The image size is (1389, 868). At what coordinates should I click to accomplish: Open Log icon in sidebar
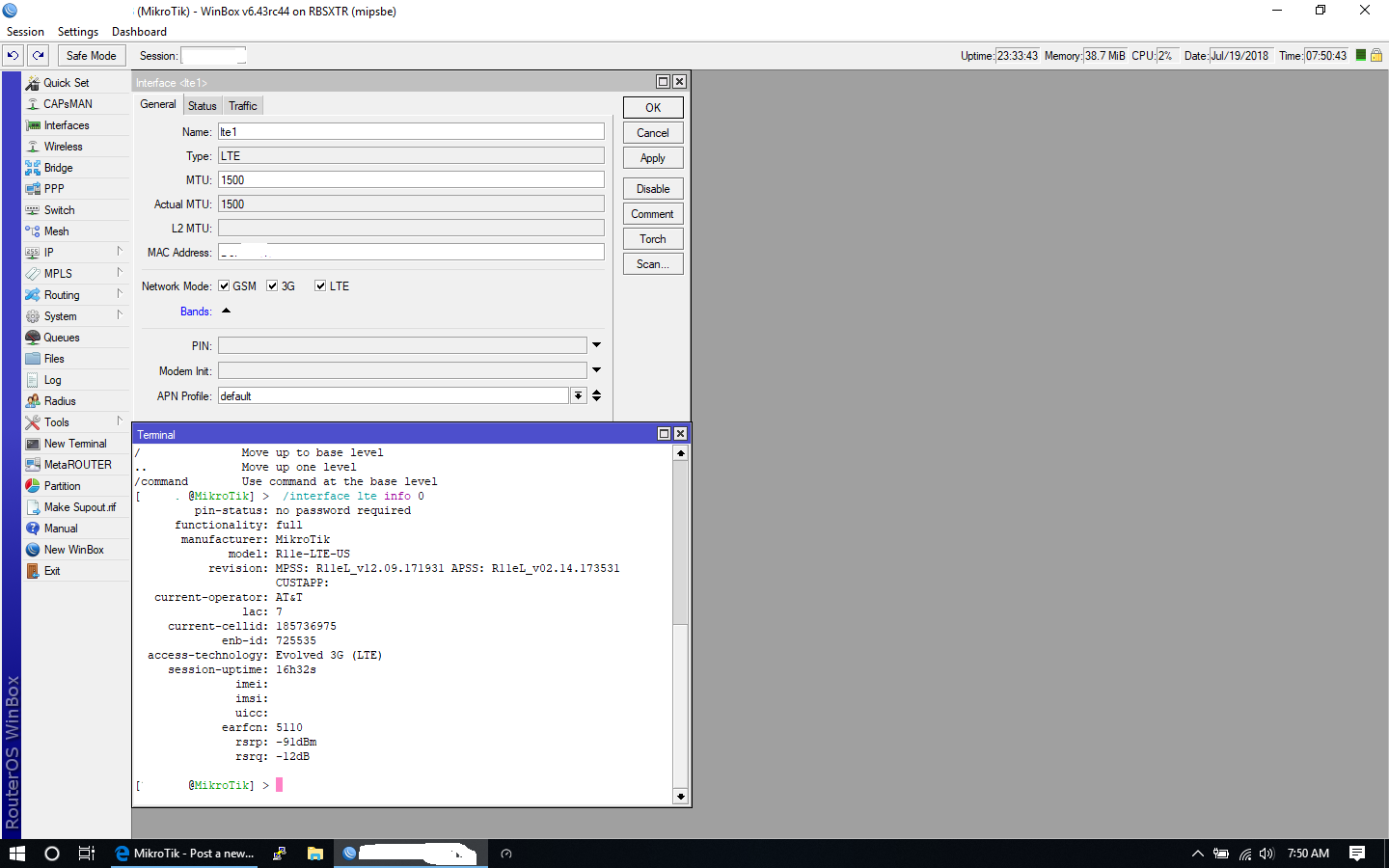tap(33, 380)
